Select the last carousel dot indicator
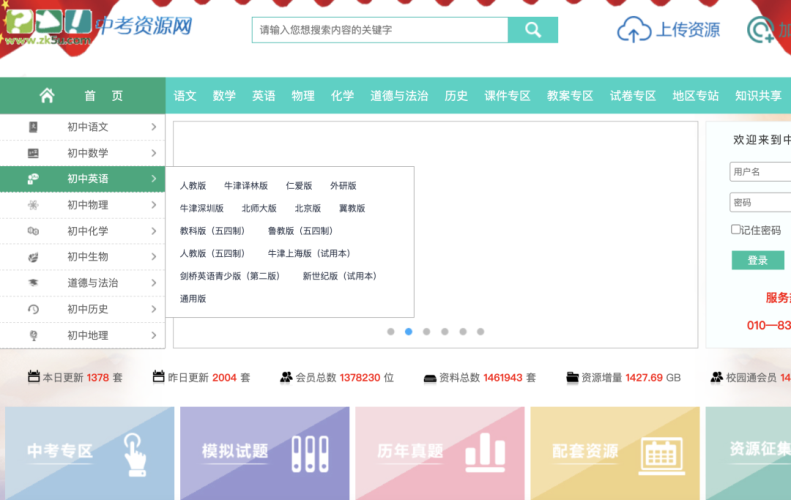This screenshot has width=791, height=500. 480,331
